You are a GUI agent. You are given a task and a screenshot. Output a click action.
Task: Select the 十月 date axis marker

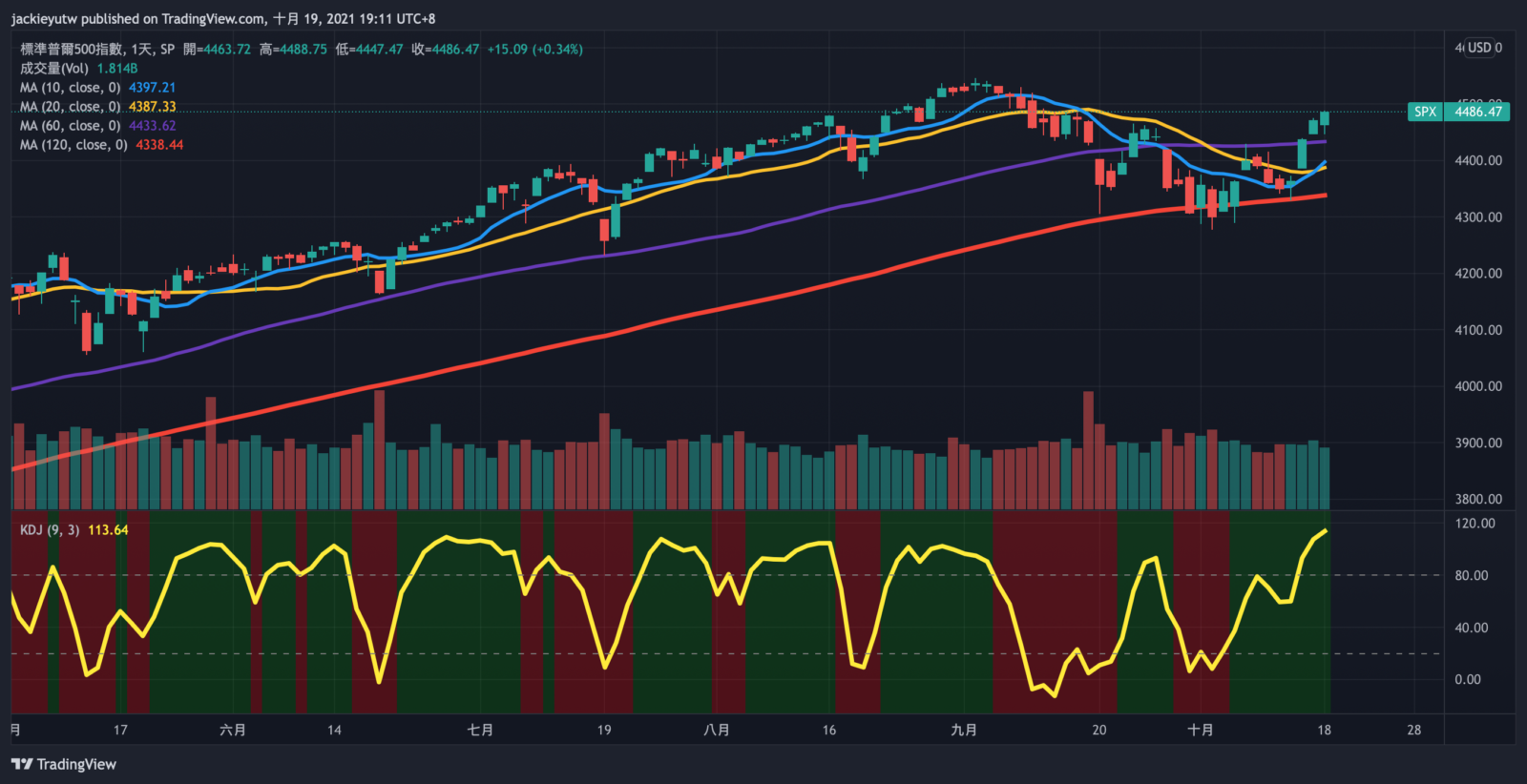tap(1200, 730)
